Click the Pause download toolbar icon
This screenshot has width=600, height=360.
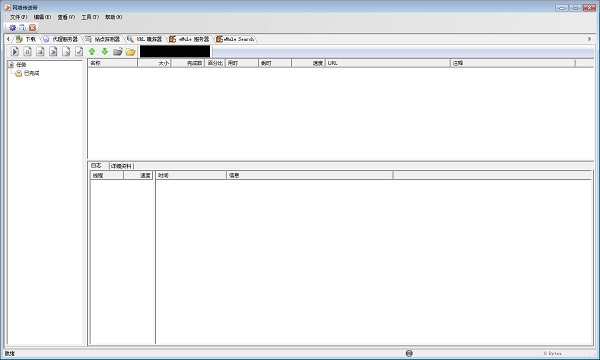28,51
